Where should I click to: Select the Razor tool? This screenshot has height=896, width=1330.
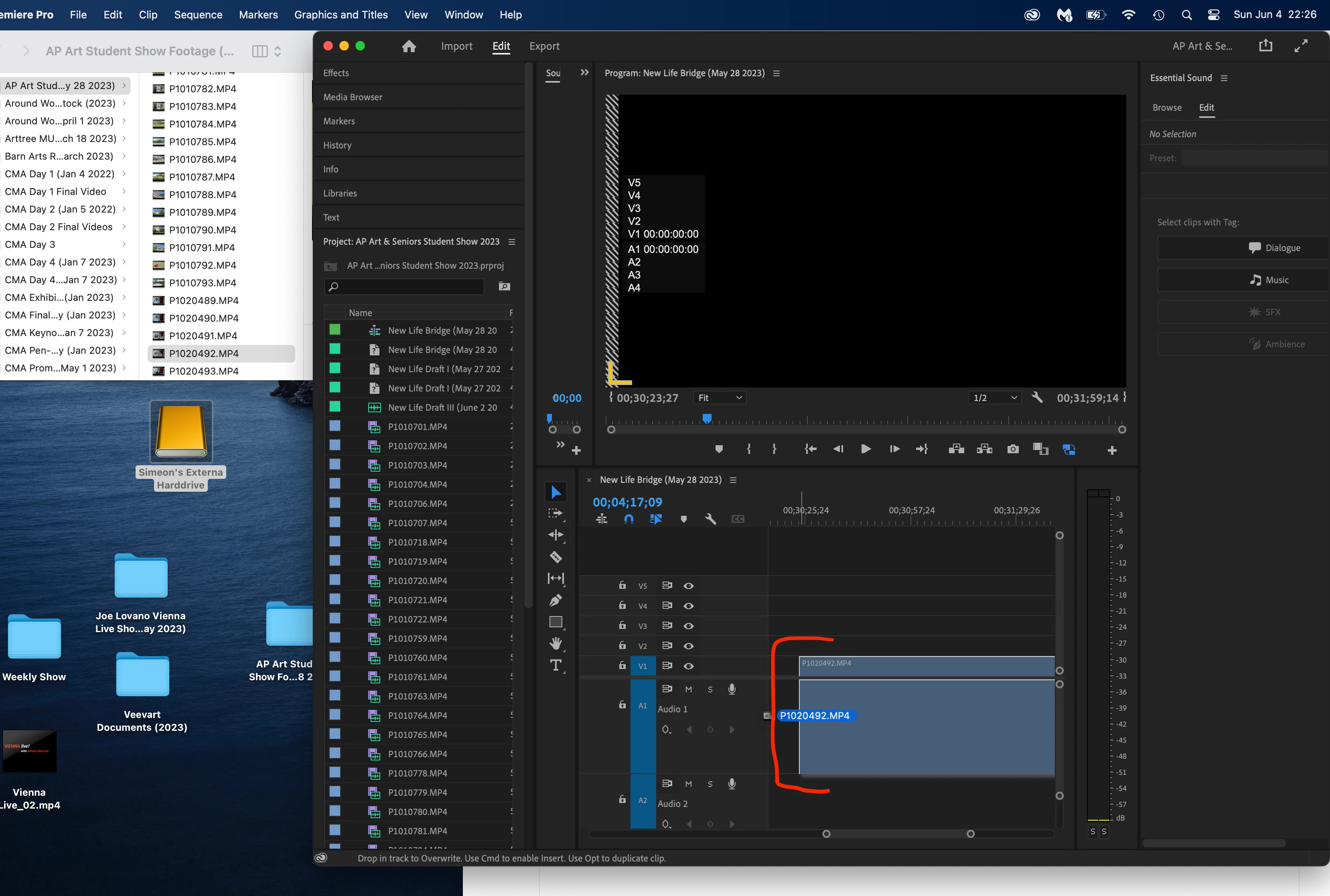[556, 557]
